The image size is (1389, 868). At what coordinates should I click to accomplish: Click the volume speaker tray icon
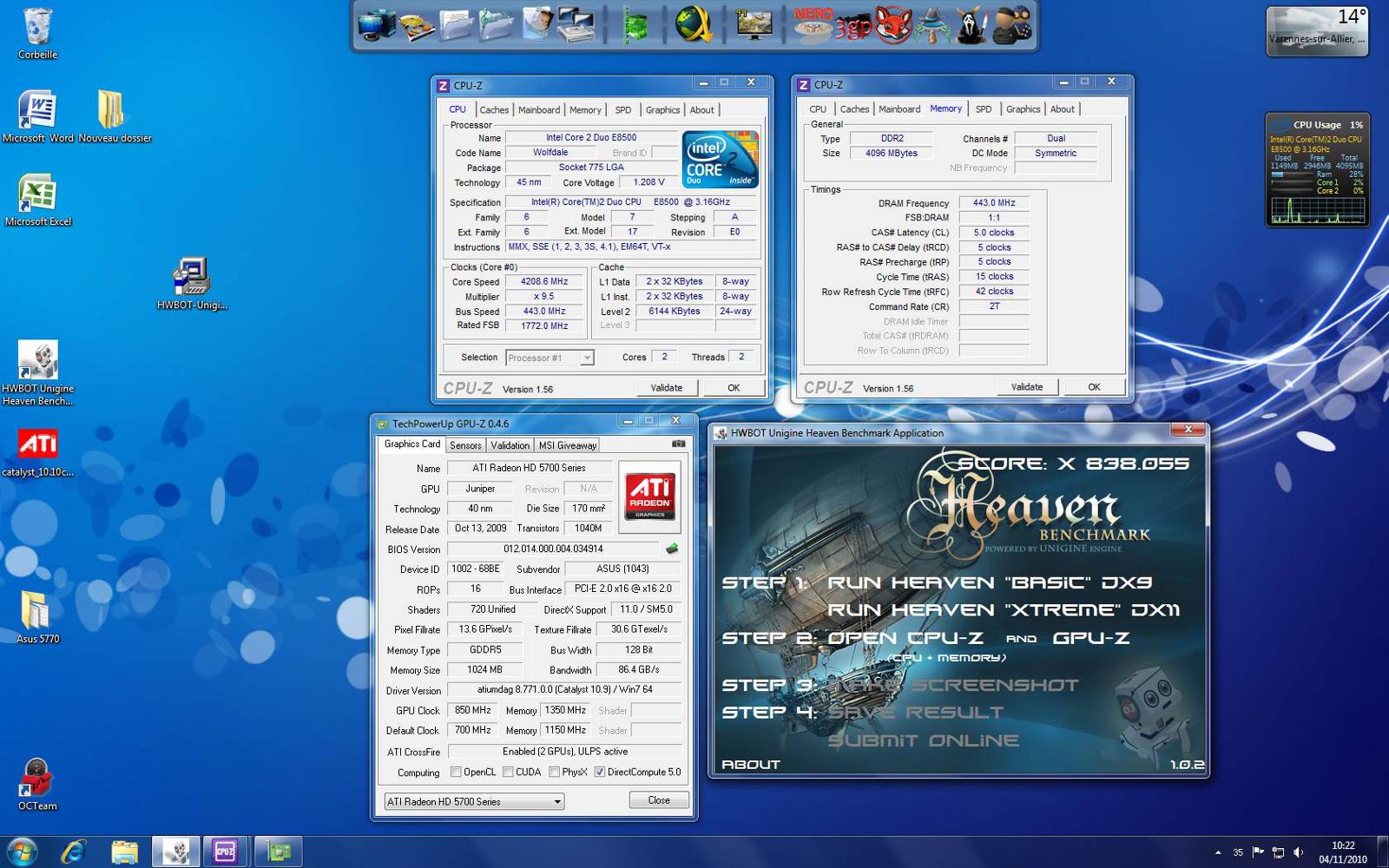pyautogui.click(x=1298, y=852)
